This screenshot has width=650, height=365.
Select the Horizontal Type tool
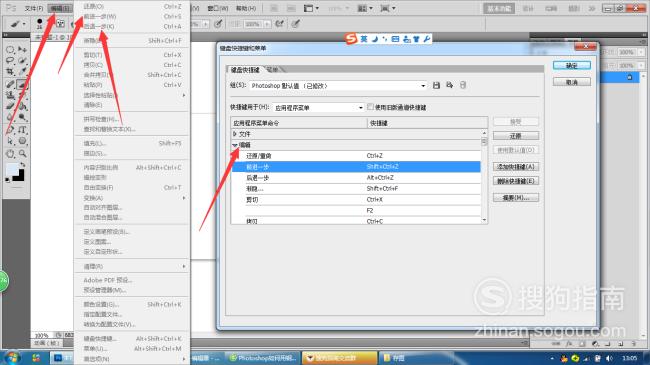pos(23,130)
